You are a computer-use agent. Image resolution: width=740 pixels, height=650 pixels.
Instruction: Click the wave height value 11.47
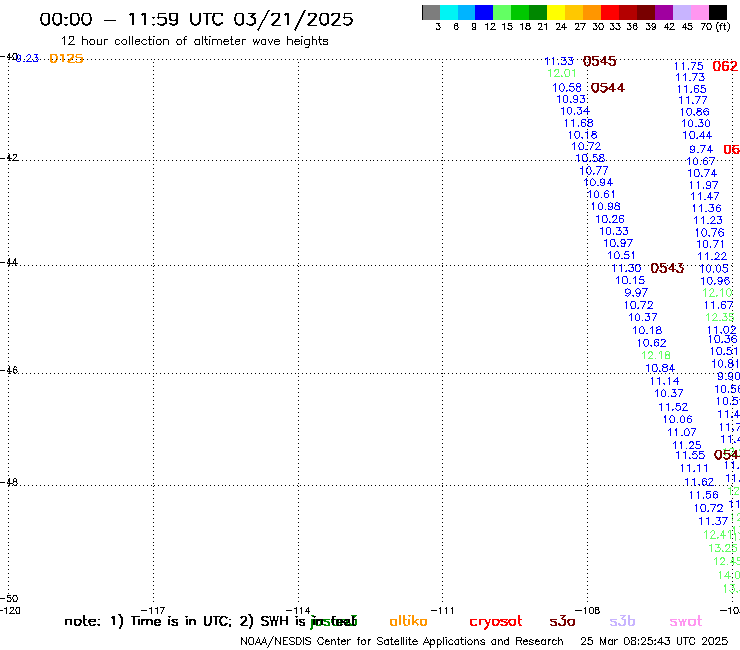[705, 196]
